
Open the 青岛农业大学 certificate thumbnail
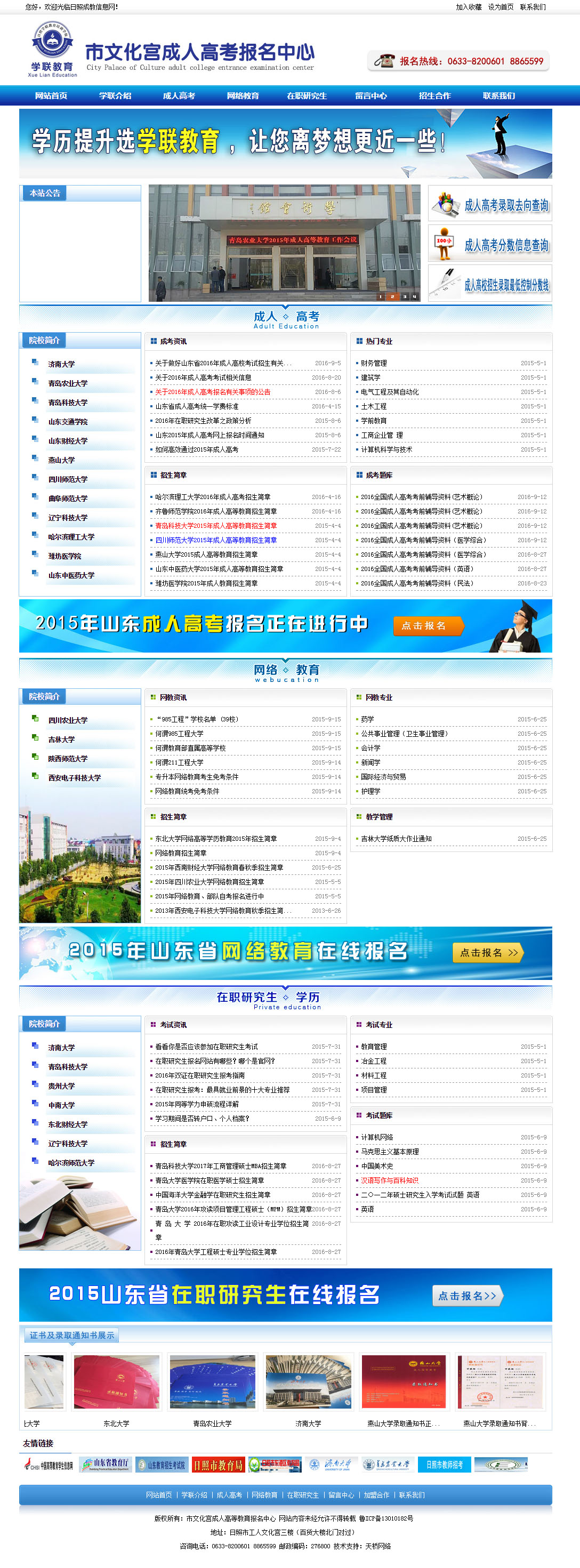[x=212, y=1382]
